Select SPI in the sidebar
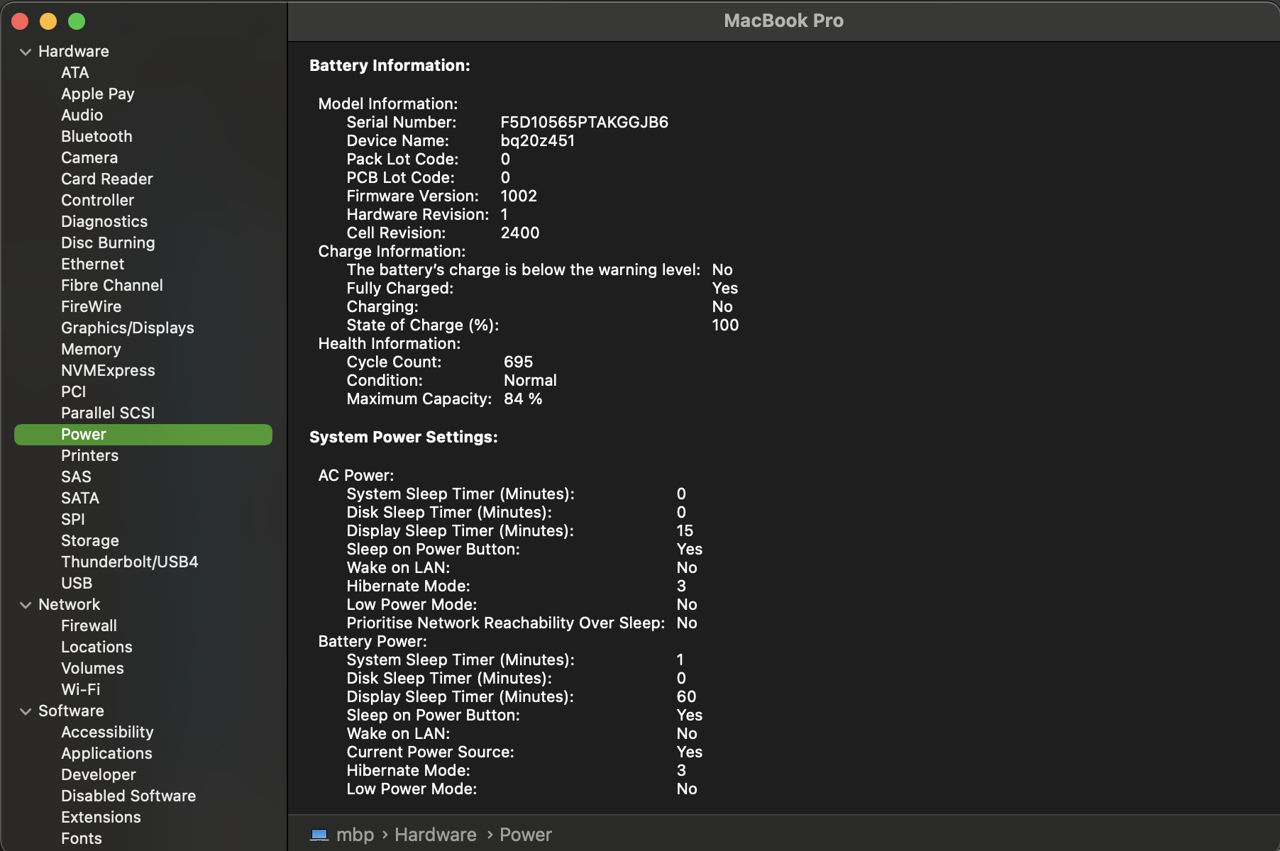The image size is (1280, 851). [73, 519]
